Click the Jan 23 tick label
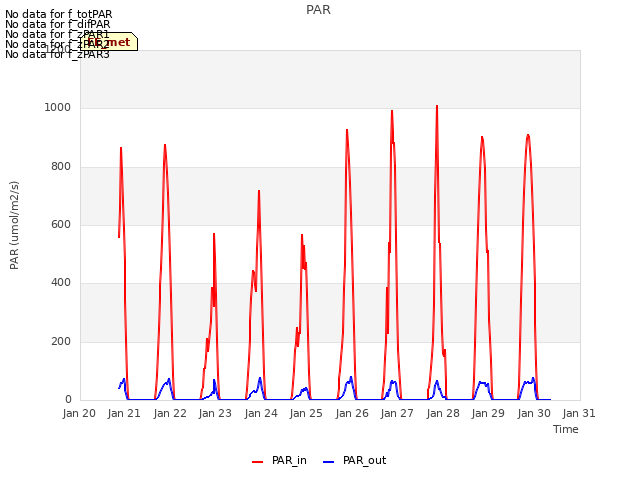Viewport: 640px width, 480px height. click(x=215, y=413)
